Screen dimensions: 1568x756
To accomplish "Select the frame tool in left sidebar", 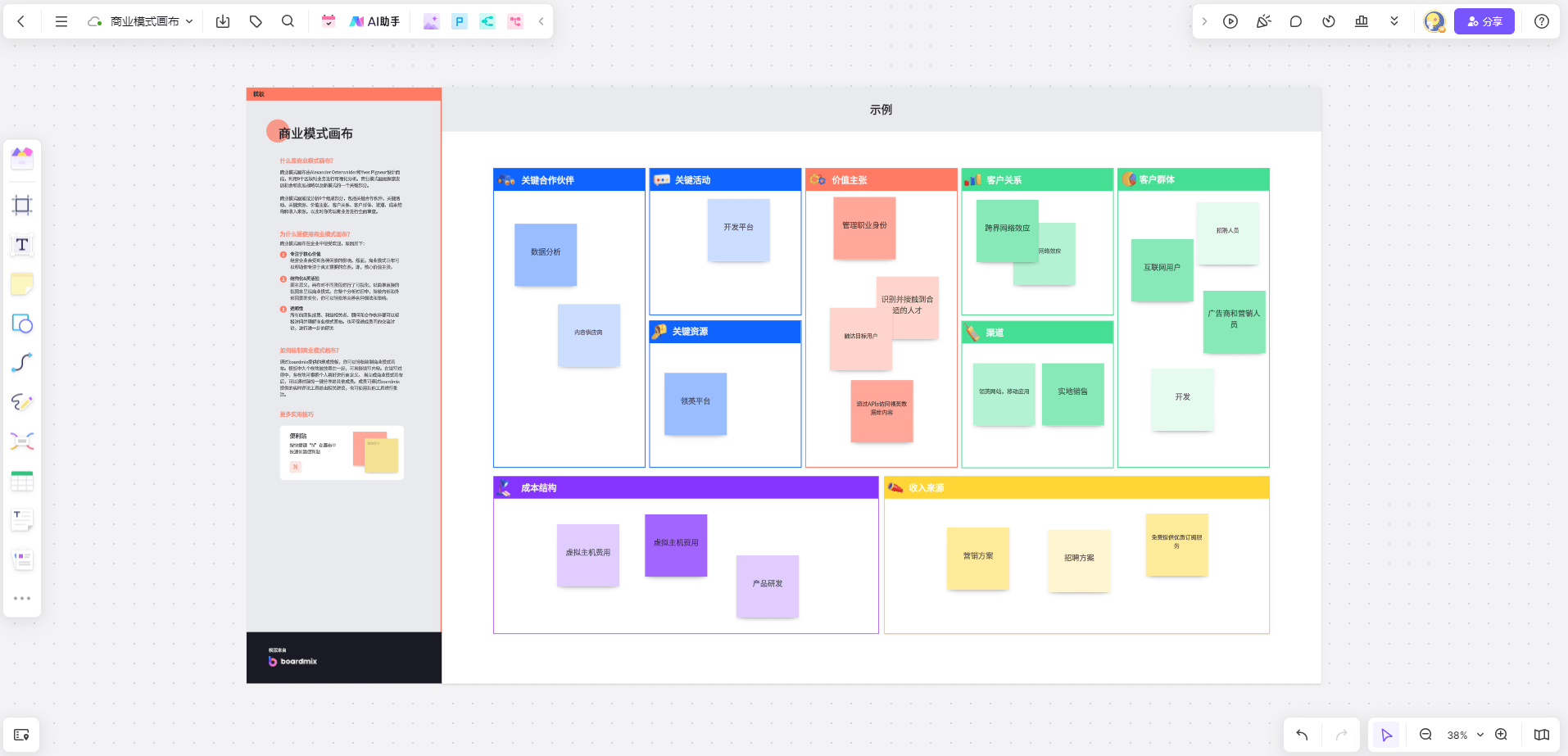I will 22,205.
